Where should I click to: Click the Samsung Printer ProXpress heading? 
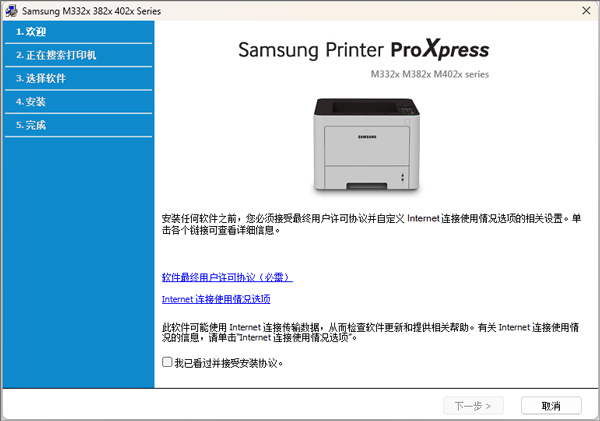[364, 50]
